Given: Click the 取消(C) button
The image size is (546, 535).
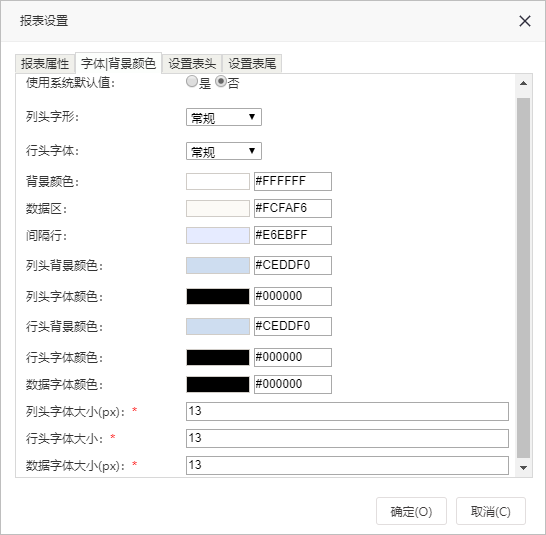Looking at the screenshot, I should (x=491, y=511).
